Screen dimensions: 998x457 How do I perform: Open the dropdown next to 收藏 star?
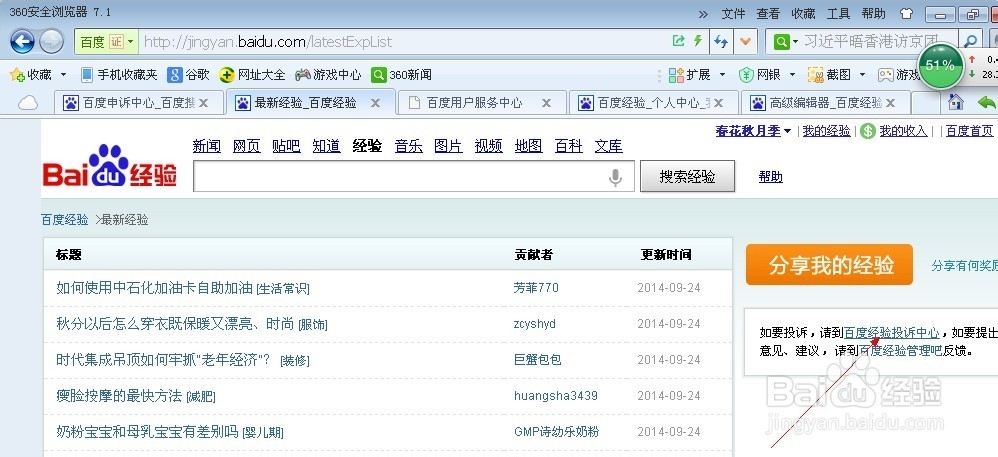pos(63,75)
